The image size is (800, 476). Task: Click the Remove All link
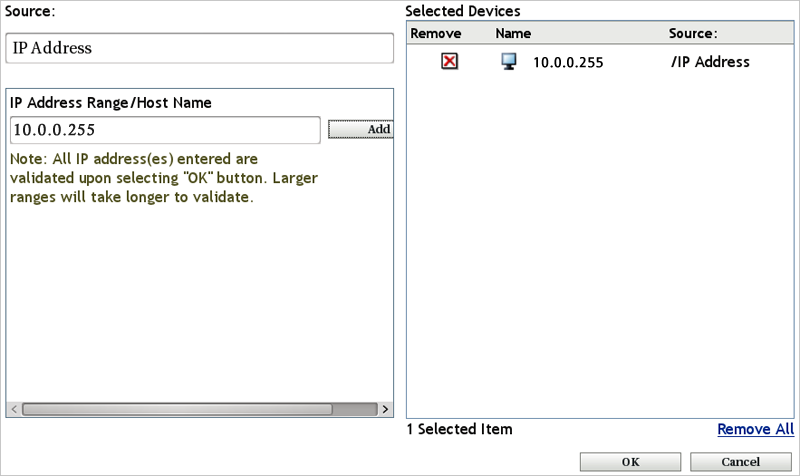(x=755, y=429)
